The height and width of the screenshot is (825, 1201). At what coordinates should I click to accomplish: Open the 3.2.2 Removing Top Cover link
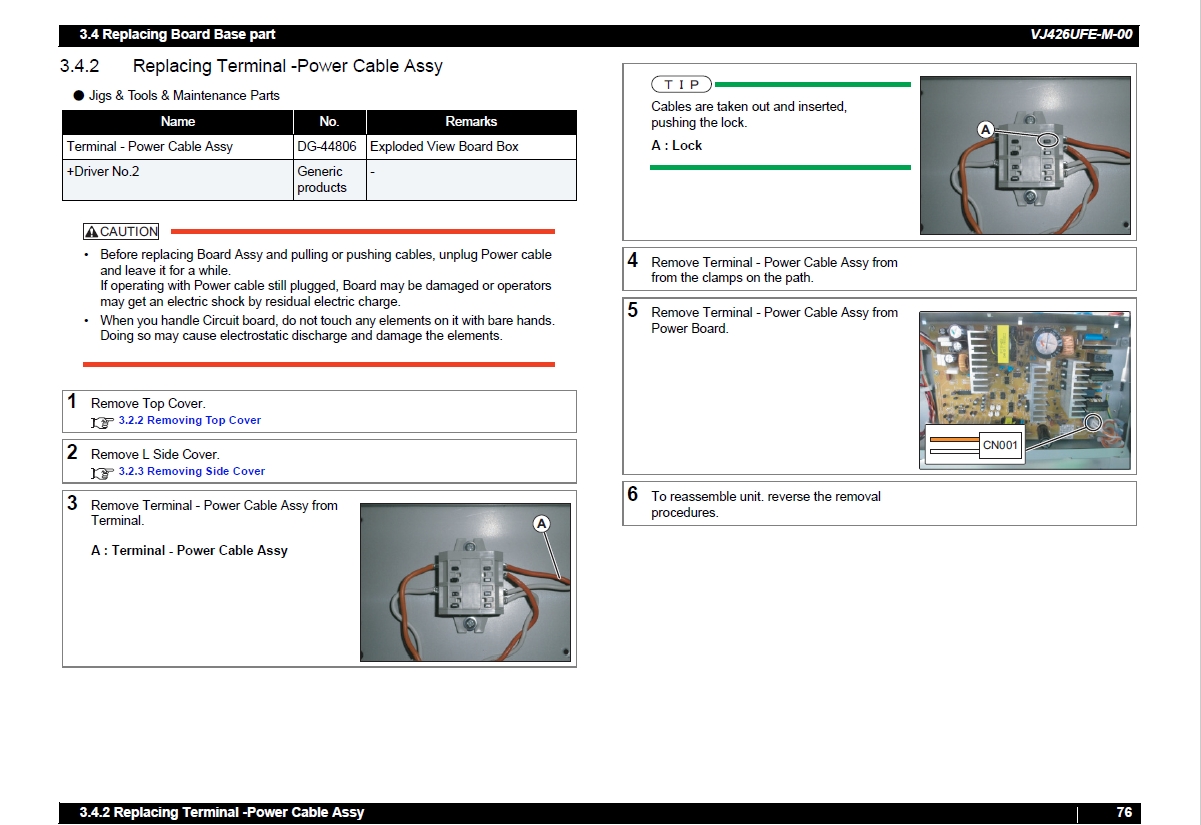(189, 421)
